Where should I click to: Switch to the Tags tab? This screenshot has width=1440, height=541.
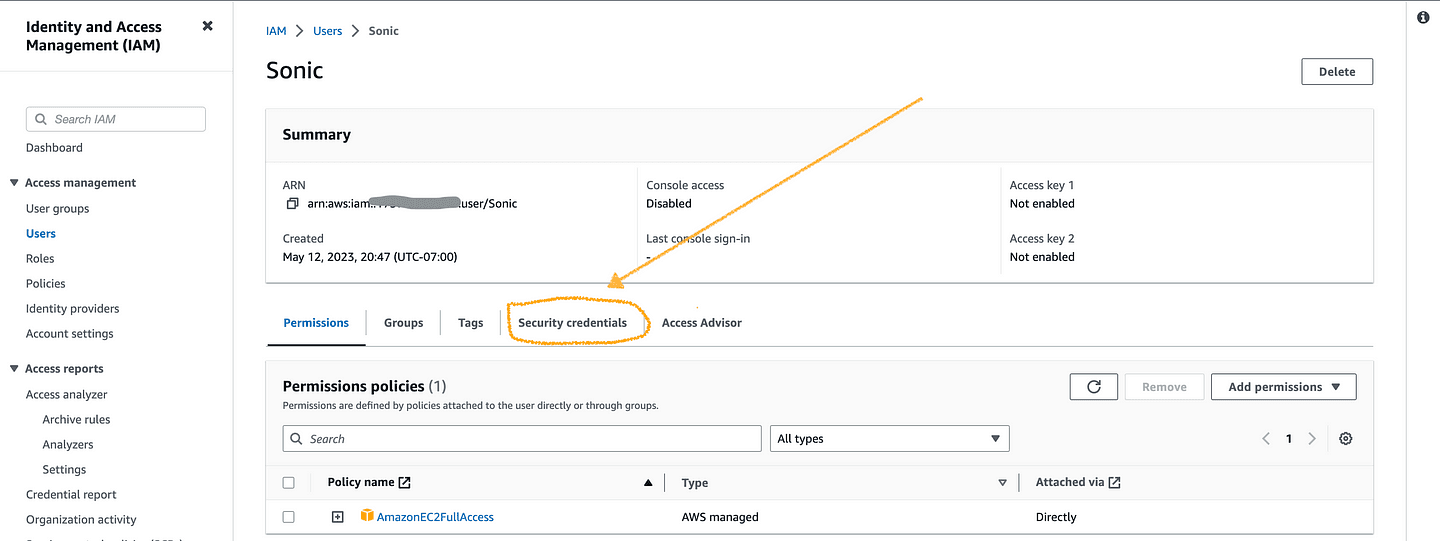(x=471, y=323)
